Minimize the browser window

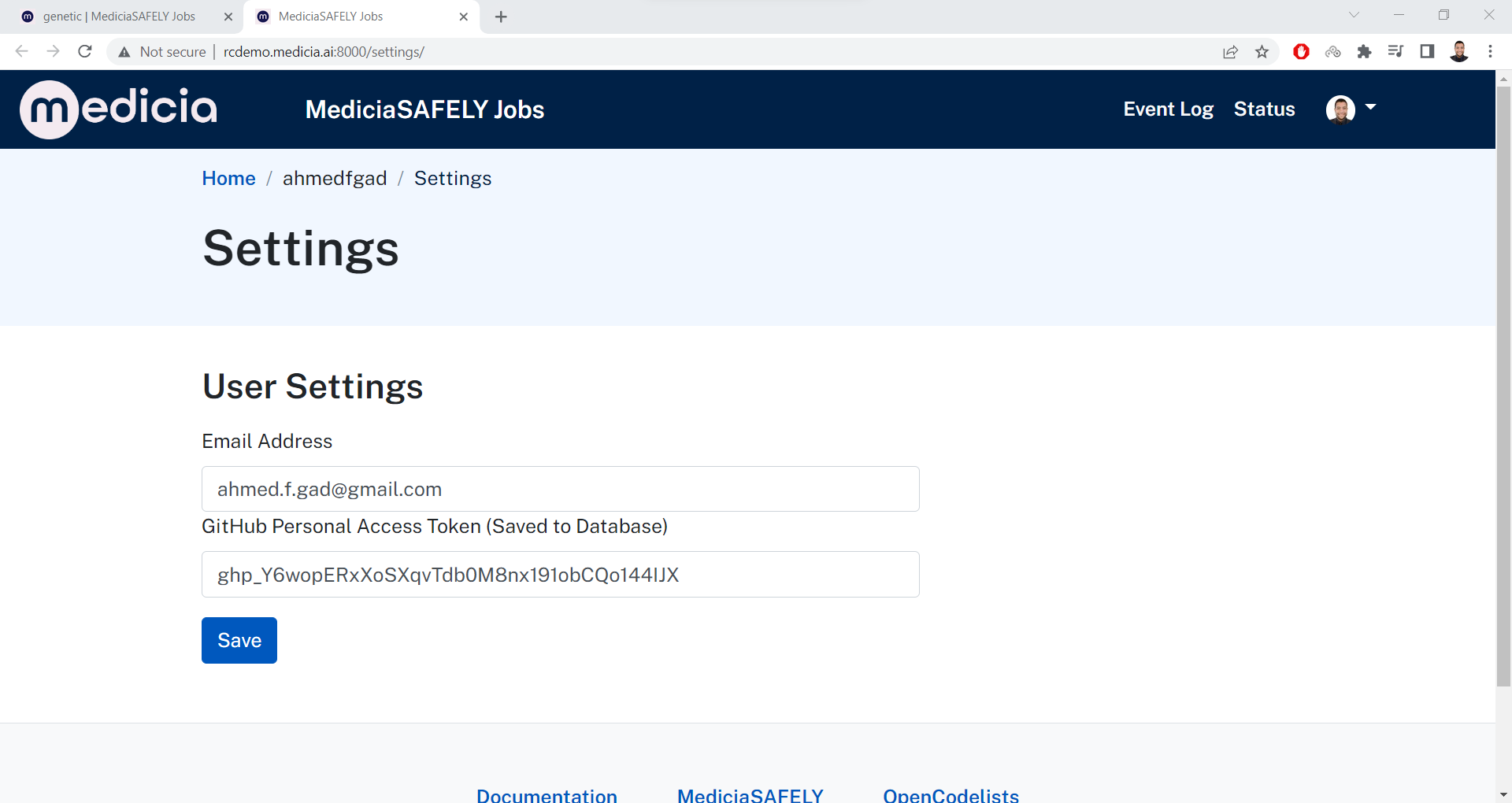tap(1399, 15)
